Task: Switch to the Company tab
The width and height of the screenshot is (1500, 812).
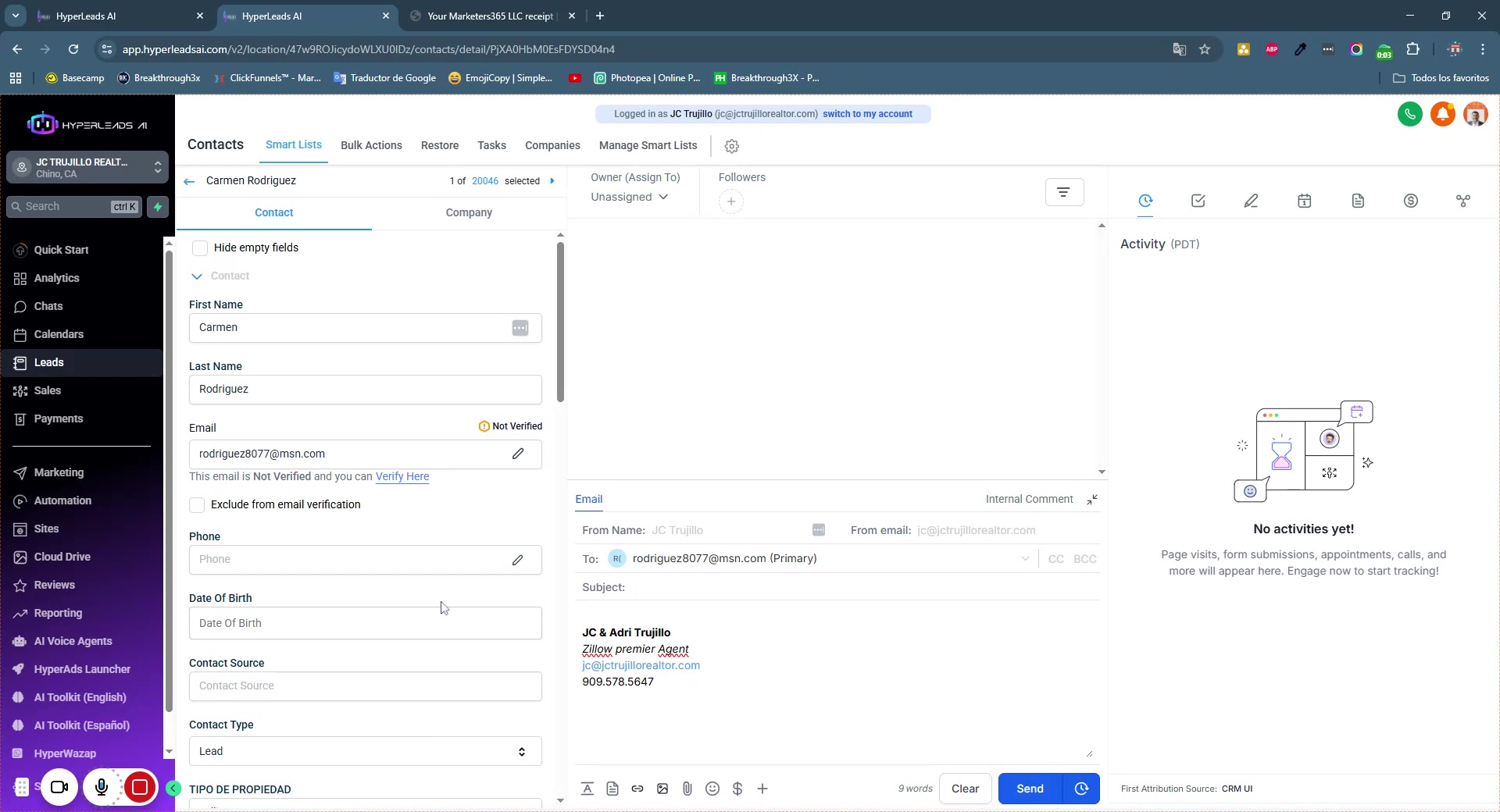Action: [469, 213]
